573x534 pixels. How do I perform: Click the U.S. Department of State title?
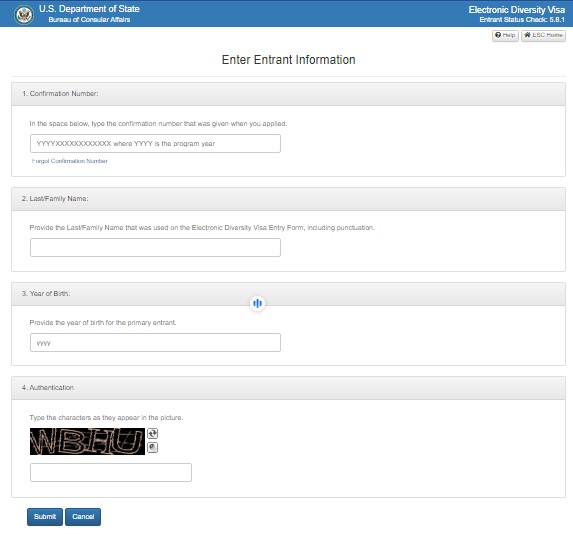pos(89,9)
